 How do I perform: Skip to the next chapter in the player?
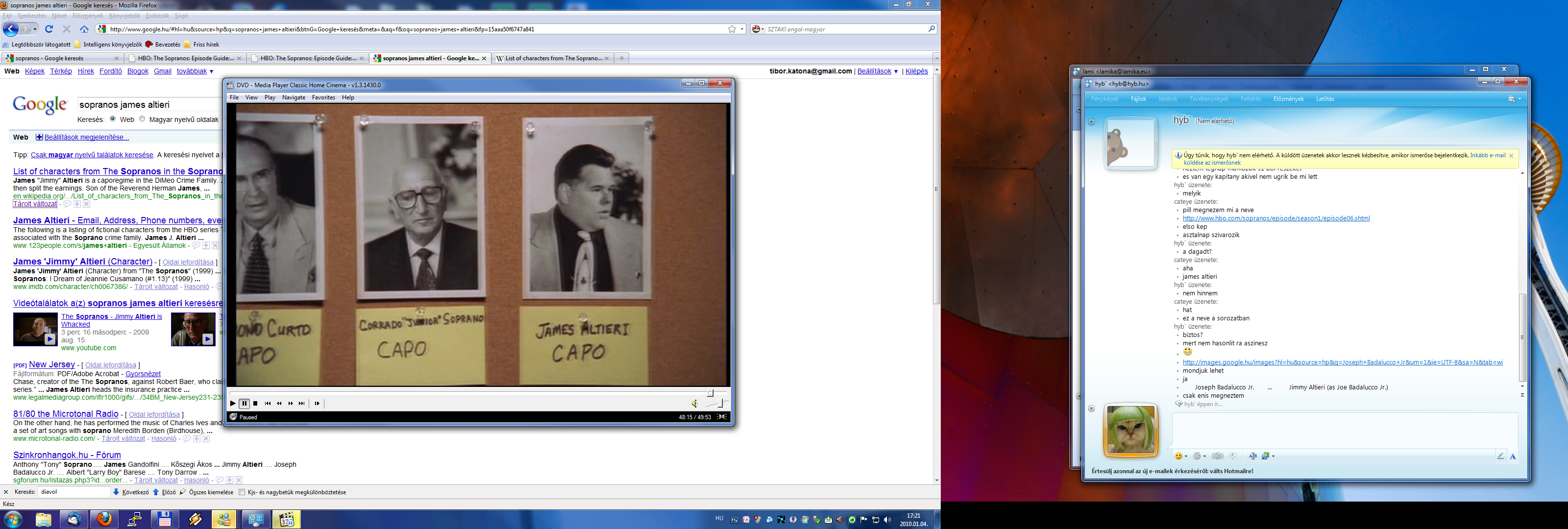[x=302, y=404]
